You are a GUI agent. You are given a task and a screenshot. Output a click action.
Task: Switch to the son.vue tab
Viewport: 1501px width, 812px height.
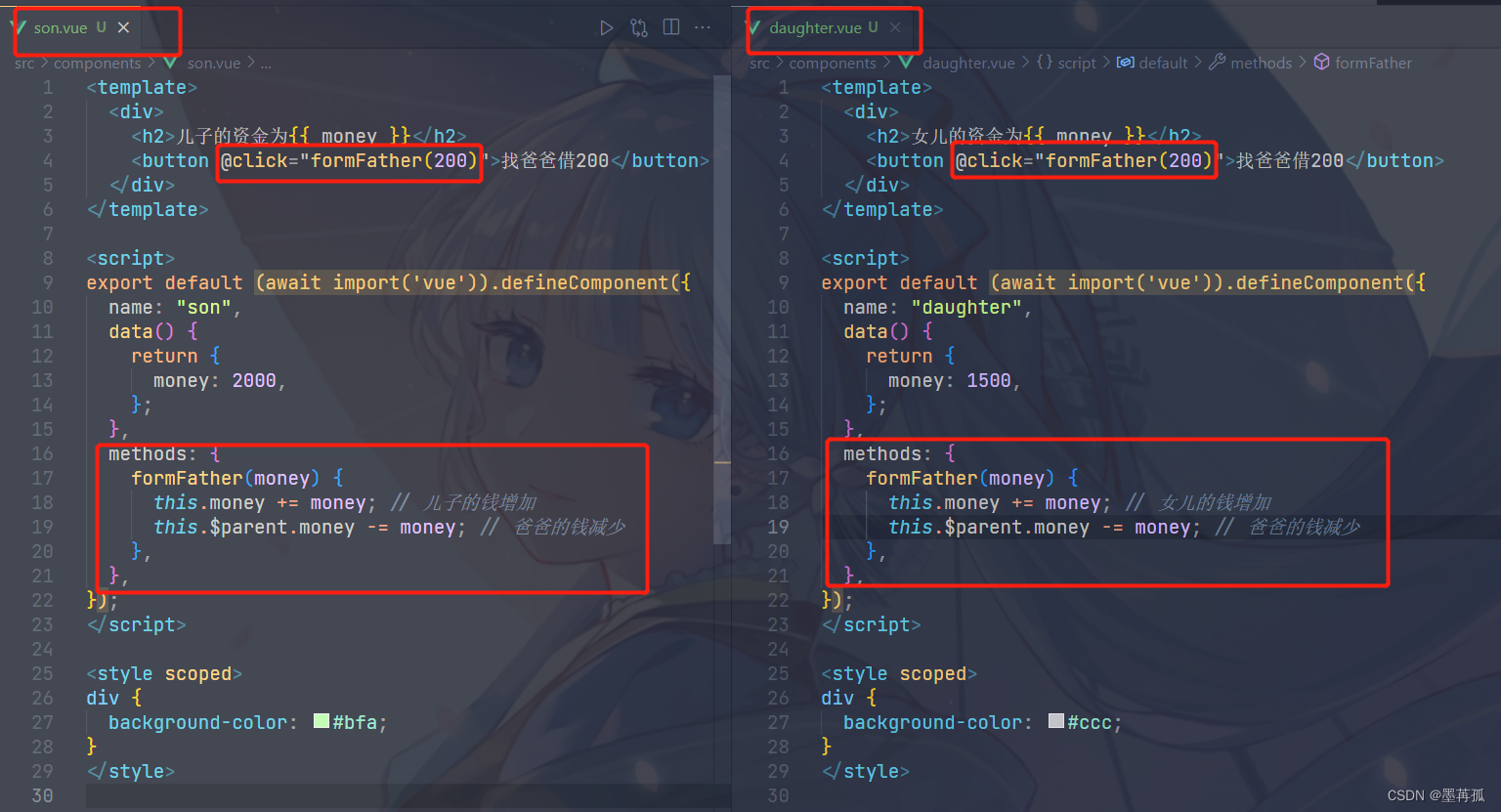61,27
